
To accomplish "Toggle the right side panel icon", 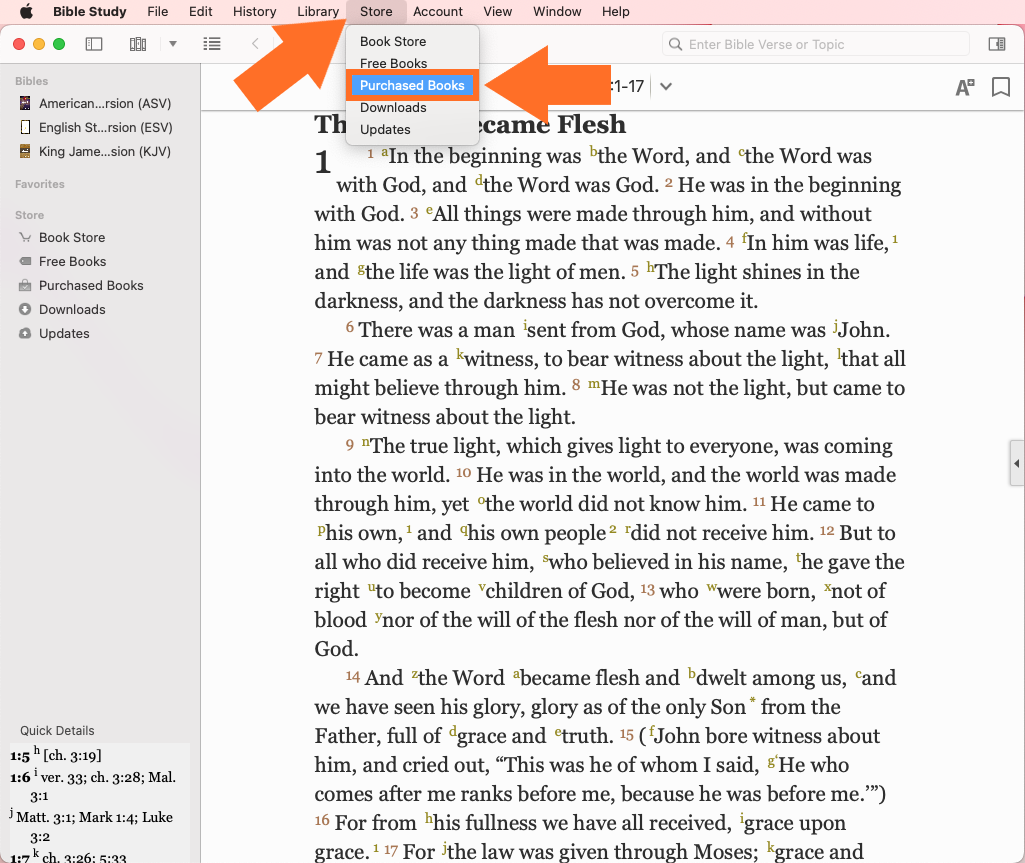I will coord(996,44).
